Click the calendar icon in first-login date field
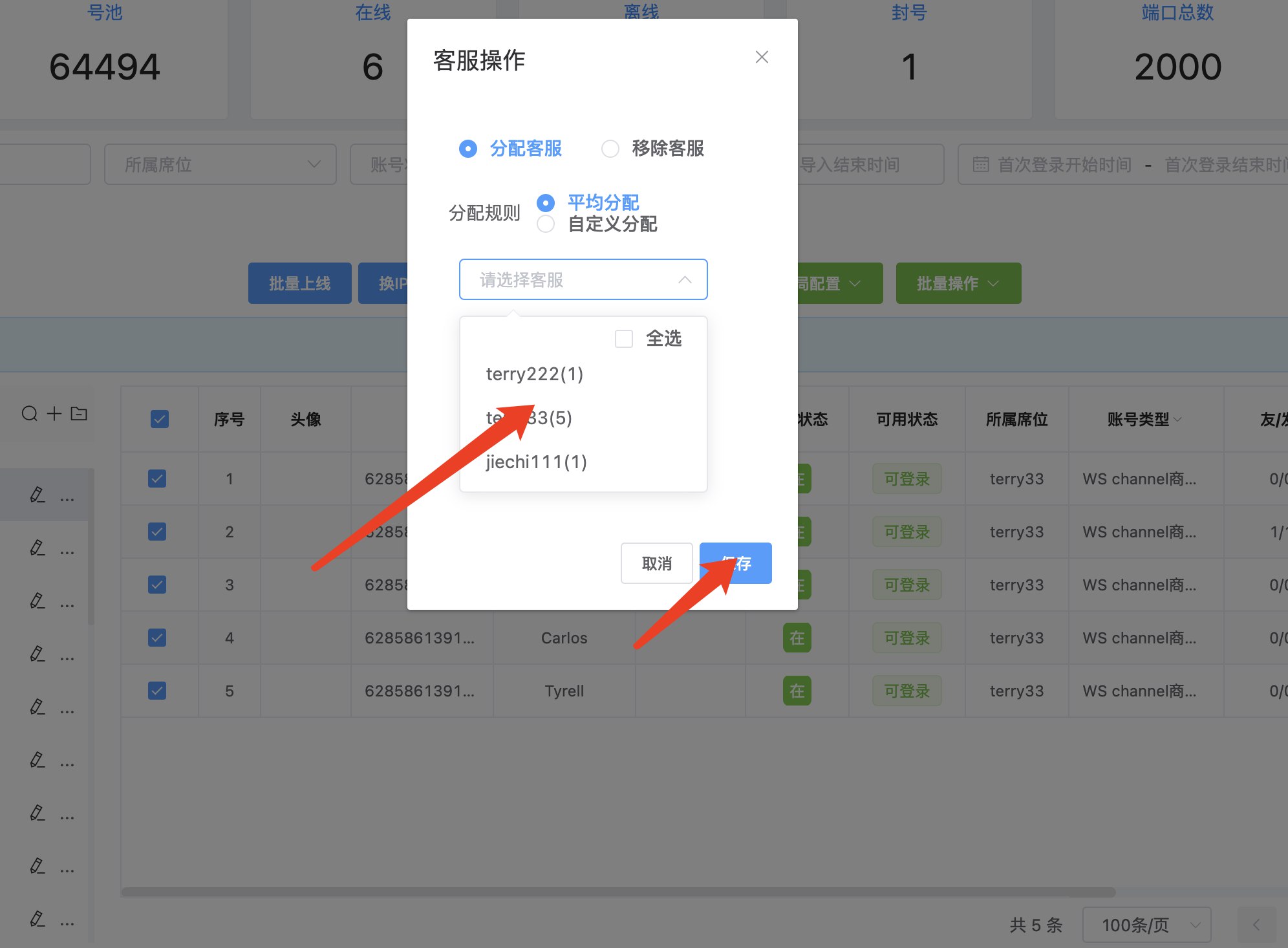Screen dimensions: 1288x948 pyautogui.click(x=981, y=165)
